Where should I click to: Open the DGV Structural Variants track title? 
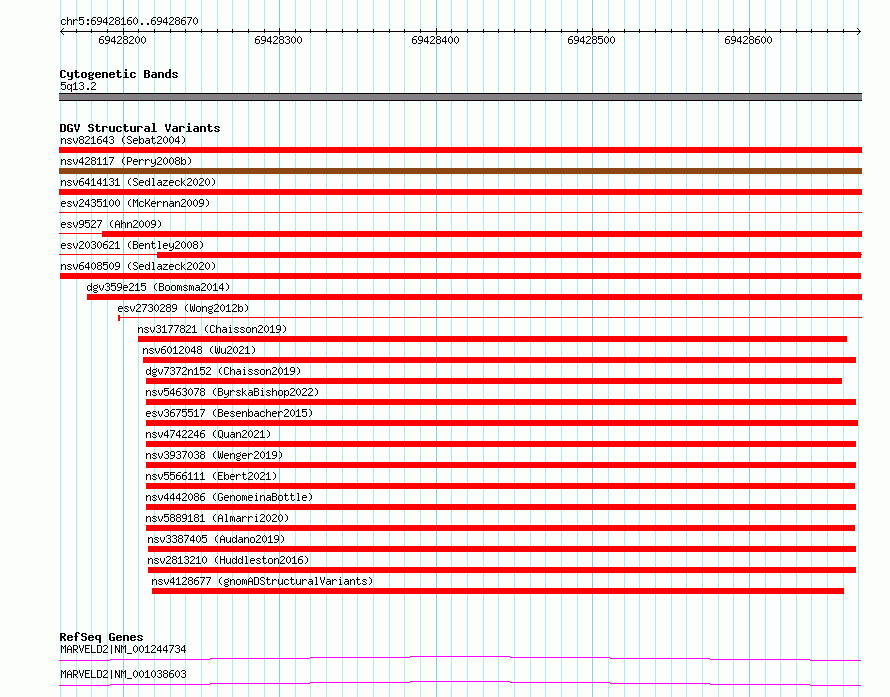tap(140, 128)
